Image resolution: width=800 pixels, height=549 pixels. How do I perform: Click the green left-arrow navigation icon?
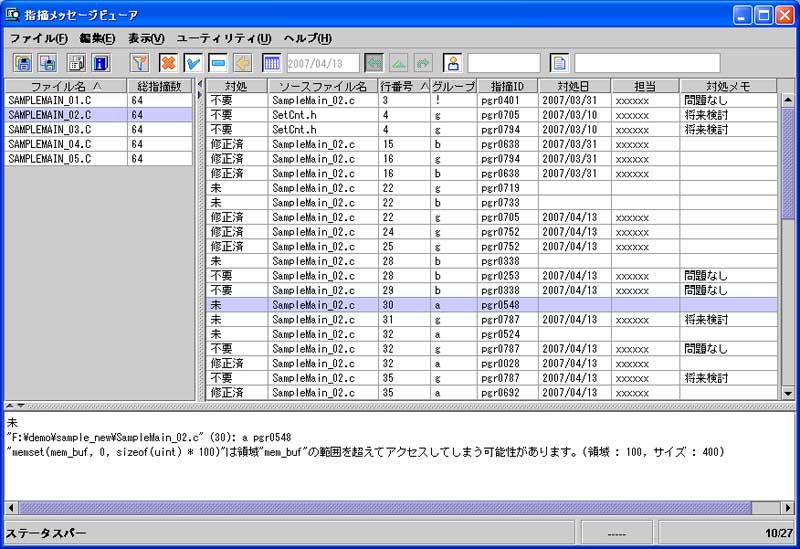tap(374, 63)
